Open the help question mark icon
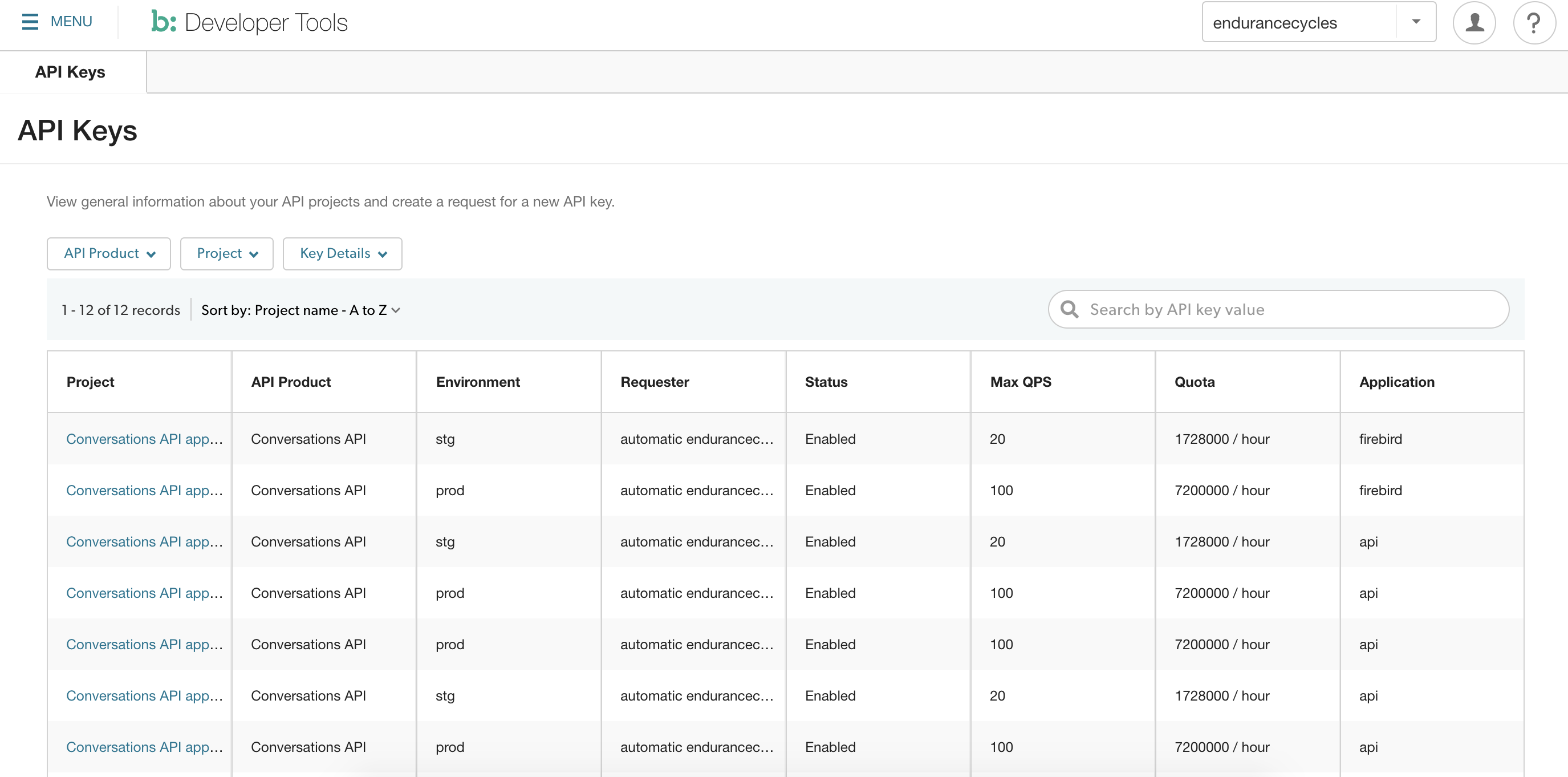 pyautogui.click(x=1533, y=22)
